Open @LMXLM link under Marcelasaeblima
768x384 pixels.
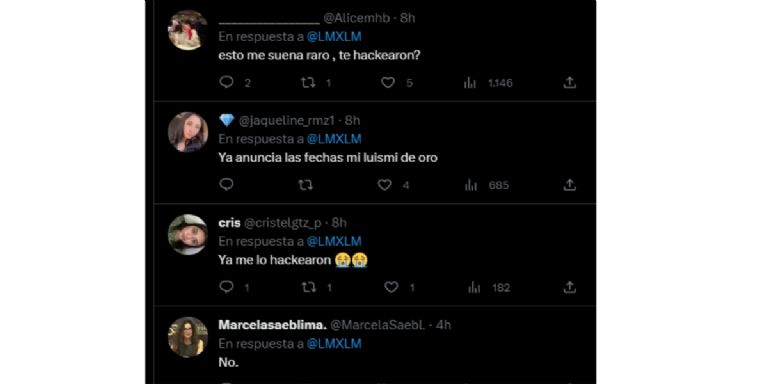pos(334,344)
